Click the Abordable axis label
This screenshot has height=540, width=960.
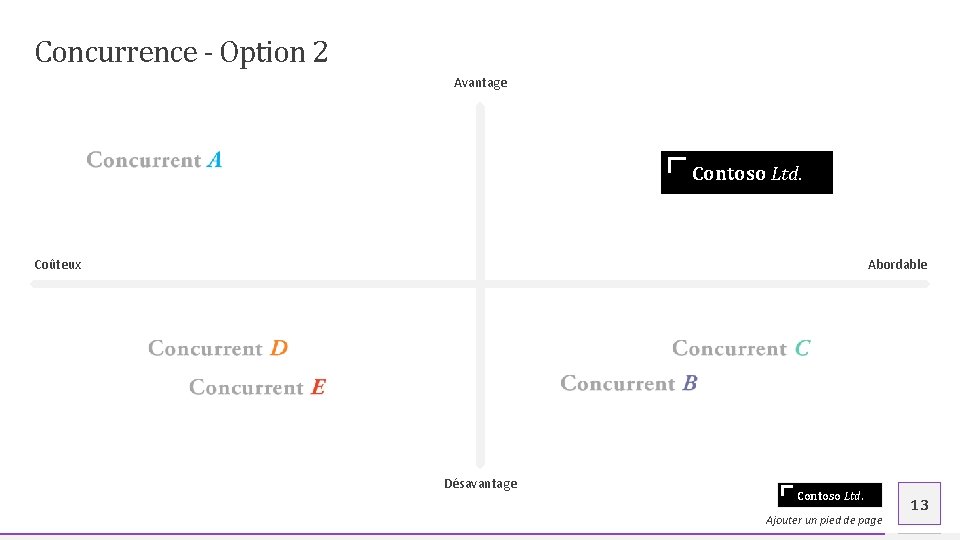[897, 265]
